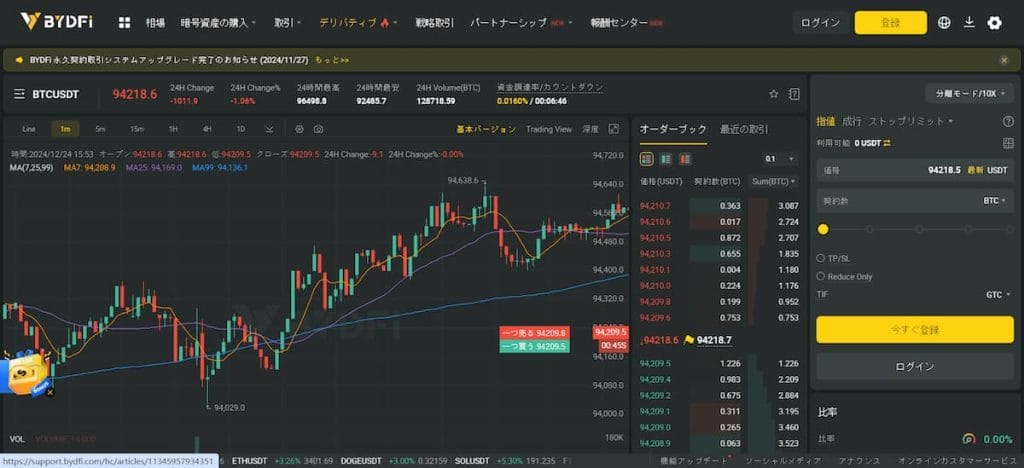Image resolution: width=1024 pixels, height=468 pixels.
Task: Open the Sum(BTC) column dropdown
Action: pyautogui.click(x=775, y=181)
